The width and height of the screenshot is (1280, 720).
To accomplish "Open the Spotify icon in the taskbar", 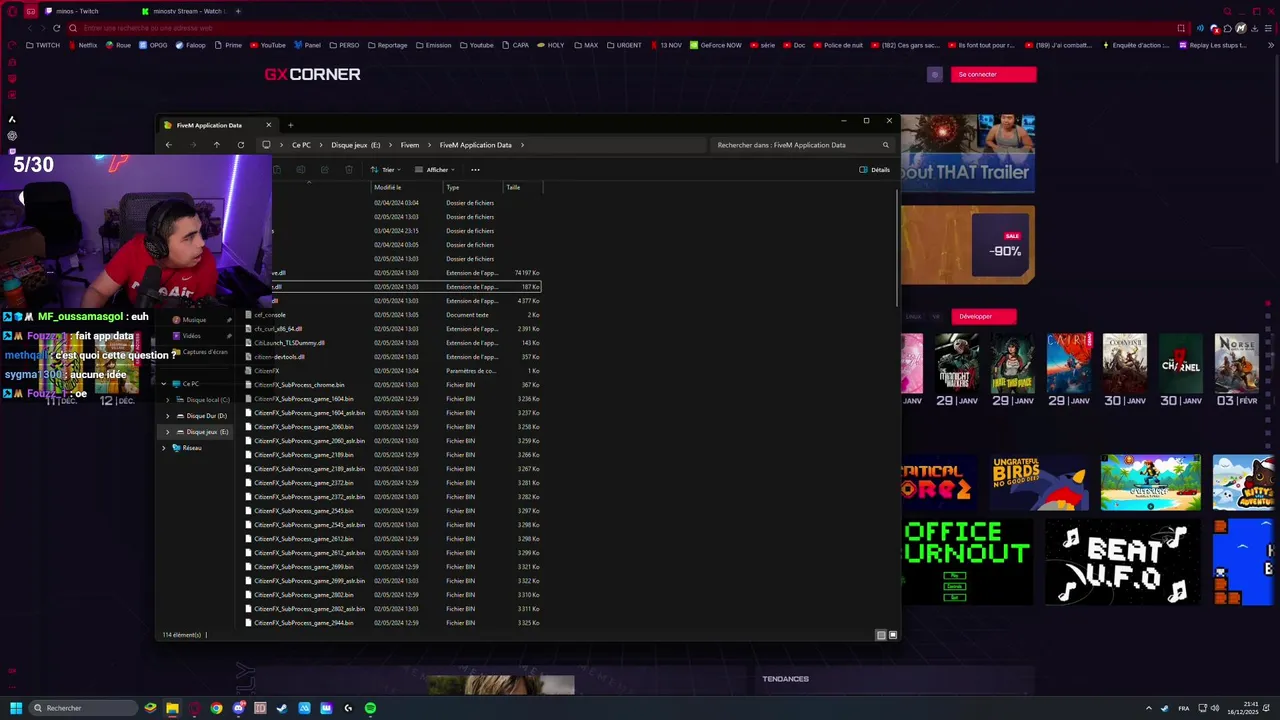I will coord(370,708).
